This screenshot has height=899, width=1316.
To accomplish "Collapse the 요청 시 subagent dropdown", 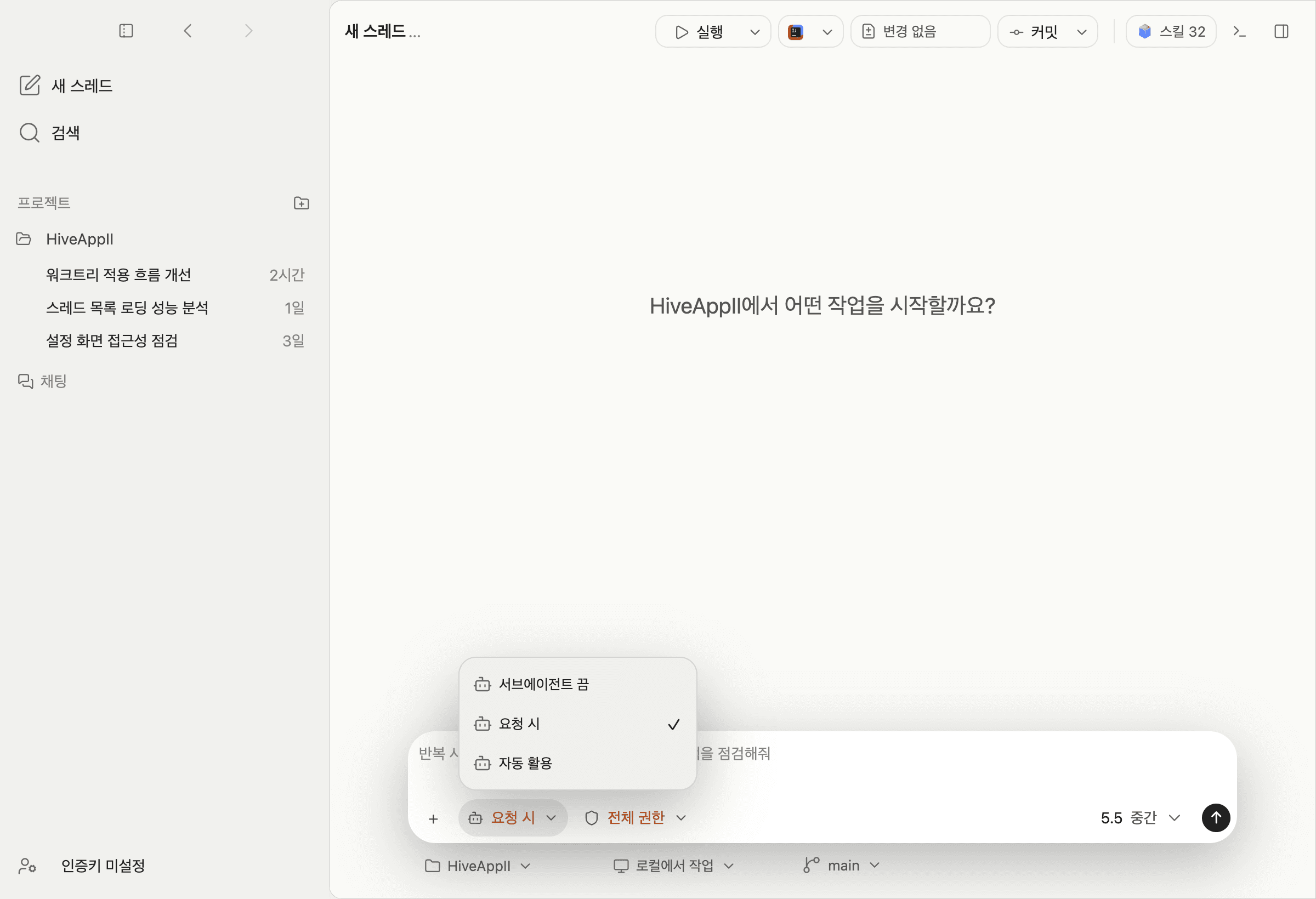I will pos(513,818).
